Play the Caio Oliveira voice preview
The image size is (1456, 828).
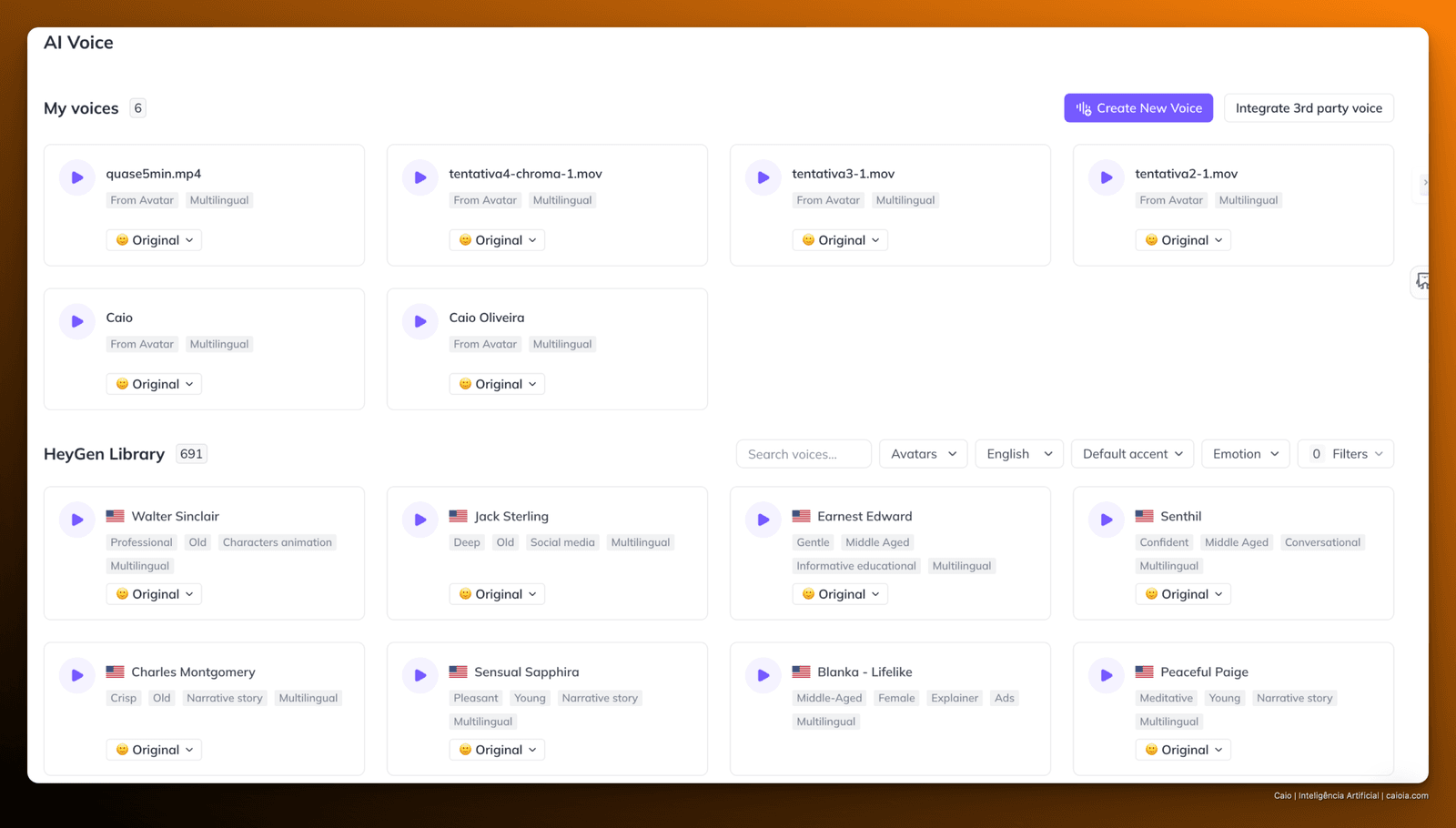(x=420, y=321)
